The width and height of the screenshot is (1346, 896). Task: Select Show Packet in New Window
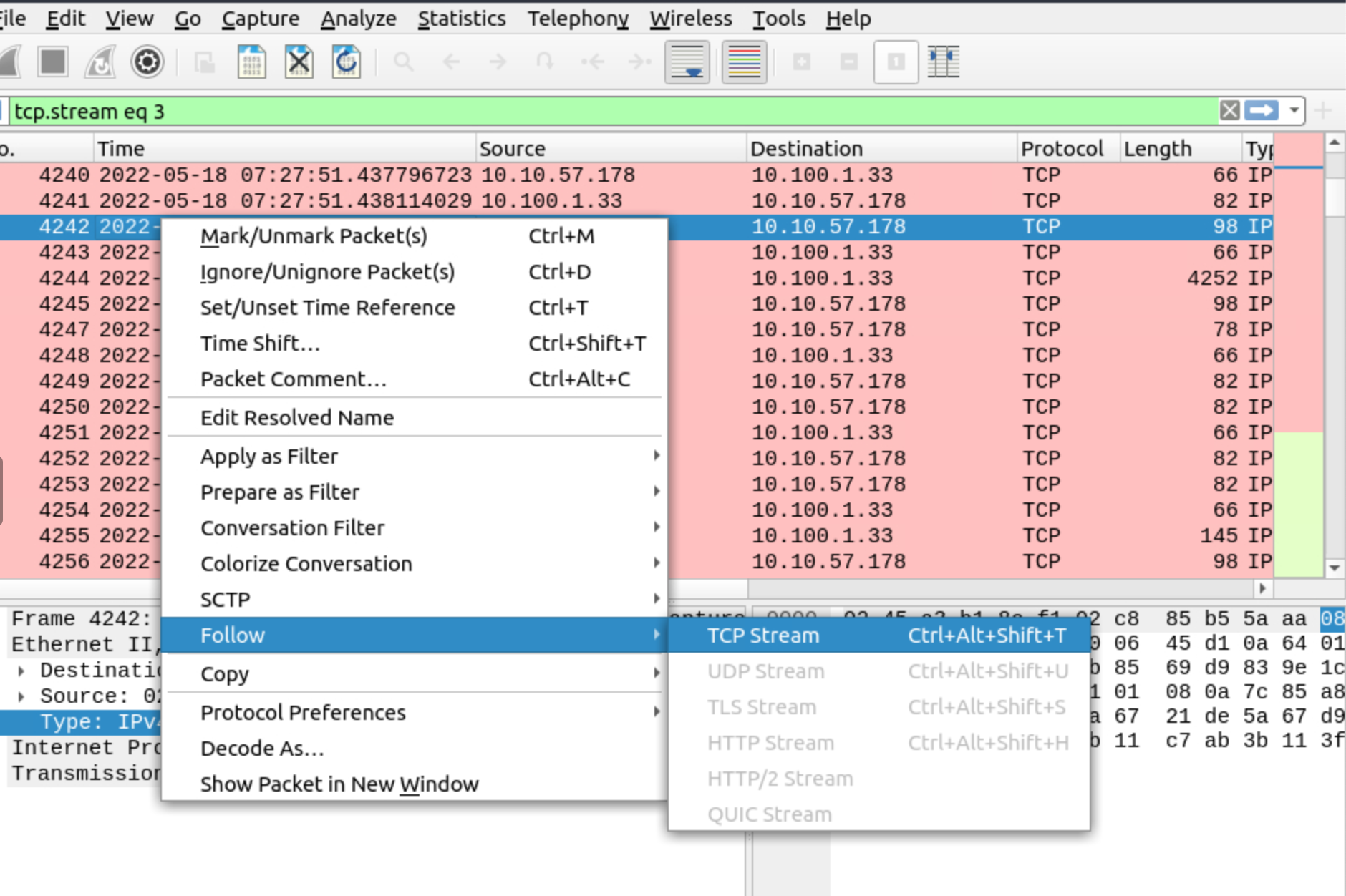[415, 784]
